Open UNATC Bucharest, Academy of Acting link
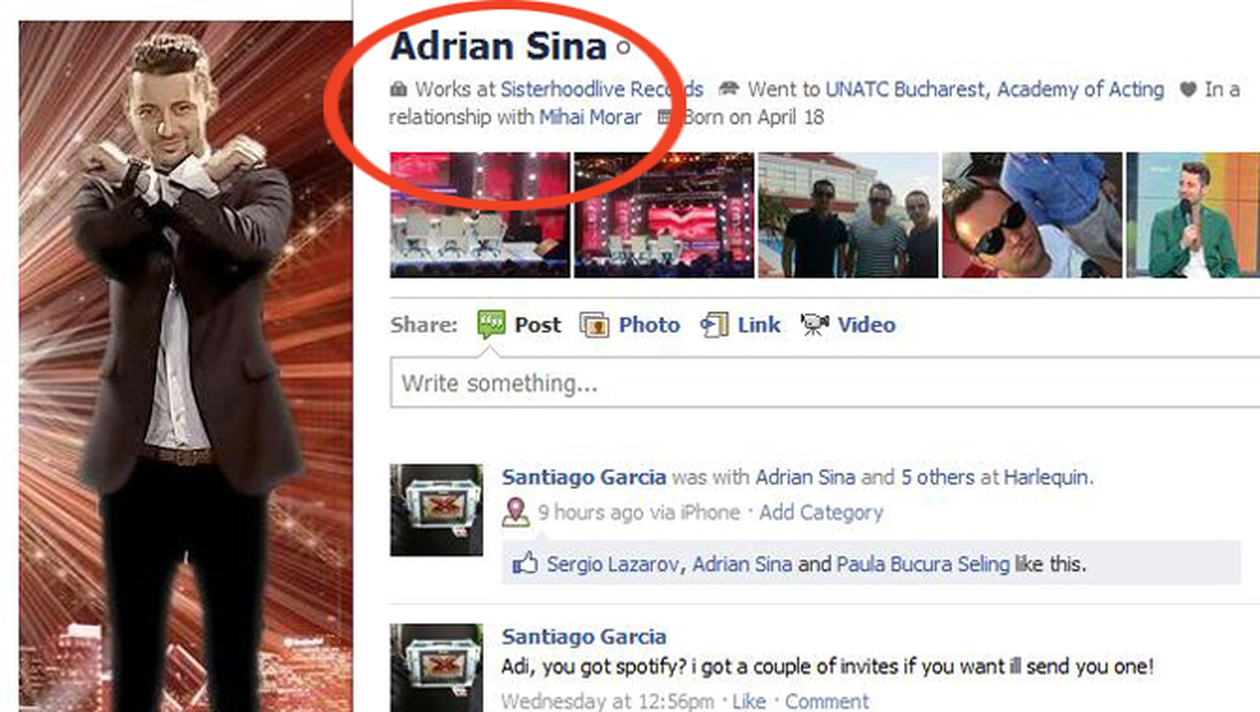This screenshot has width=1260, height=712. click(995, 90)
